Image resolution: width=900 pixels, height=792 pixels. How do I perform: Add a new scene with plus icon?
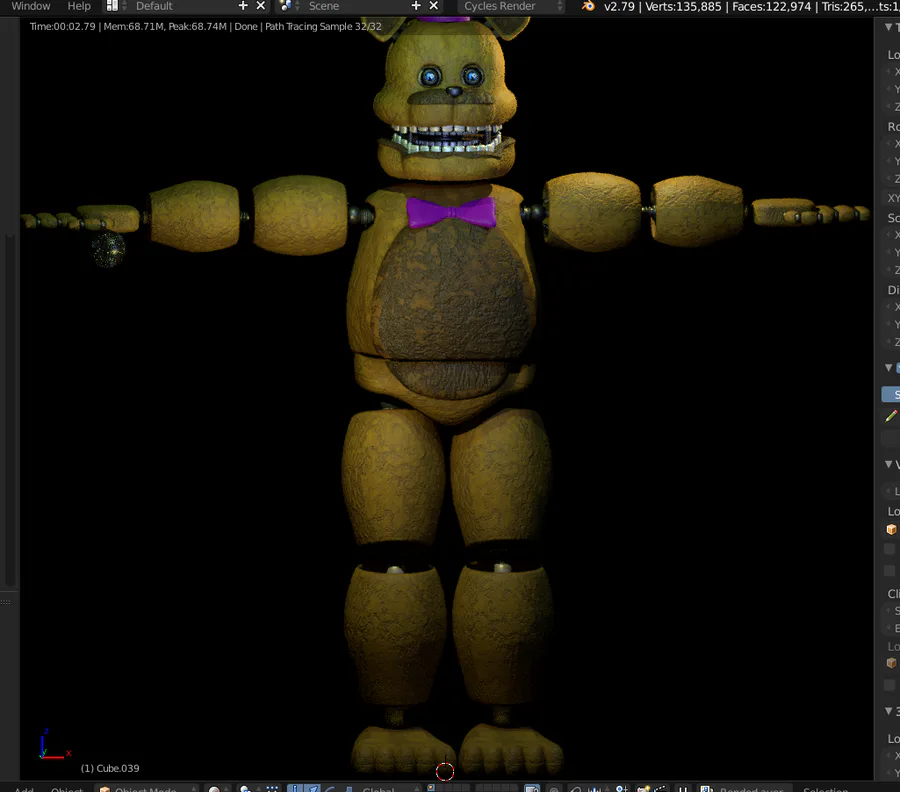click(x=416, y=6)
